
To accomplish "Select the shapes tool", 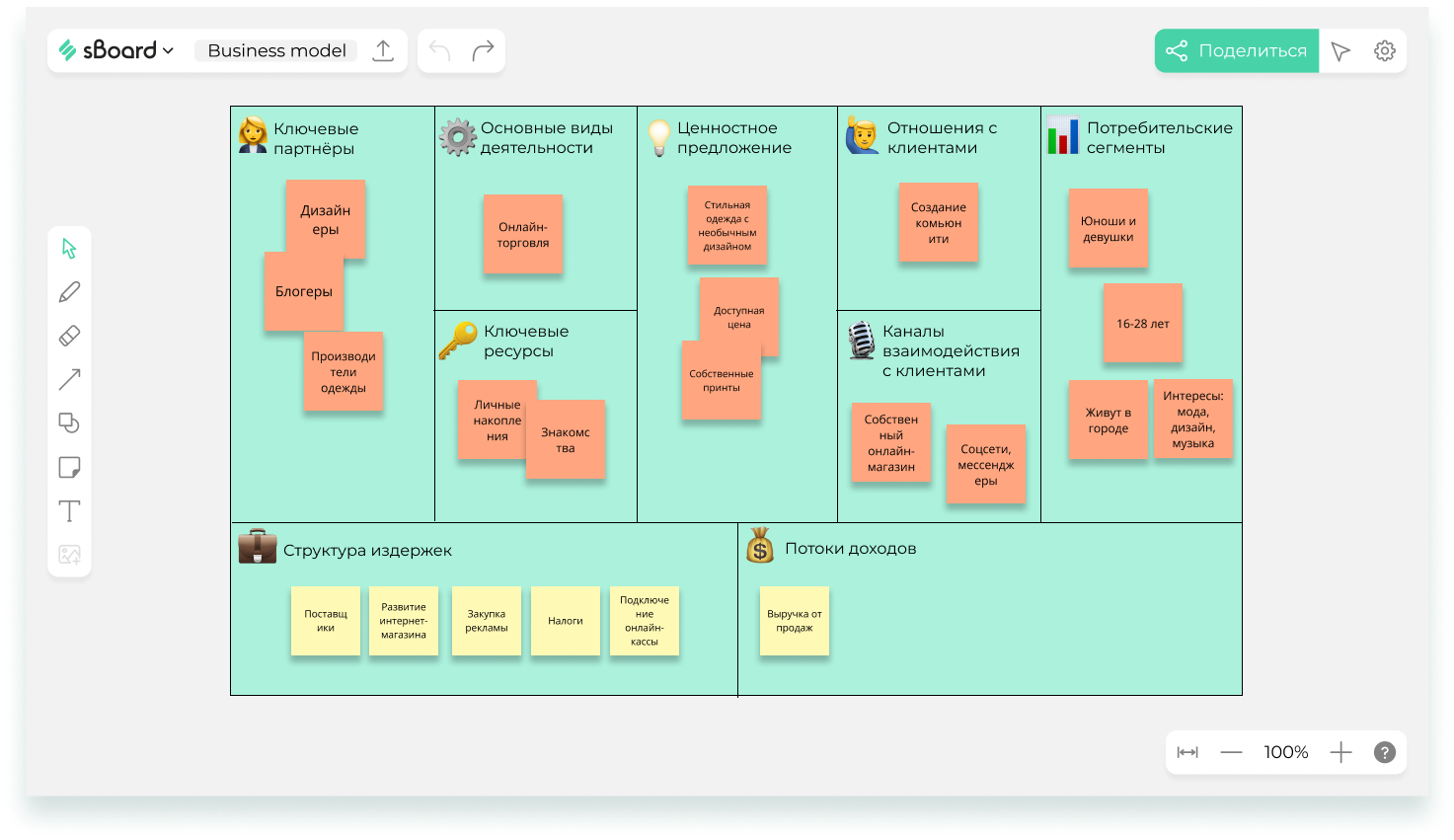I will coord(69,422).
